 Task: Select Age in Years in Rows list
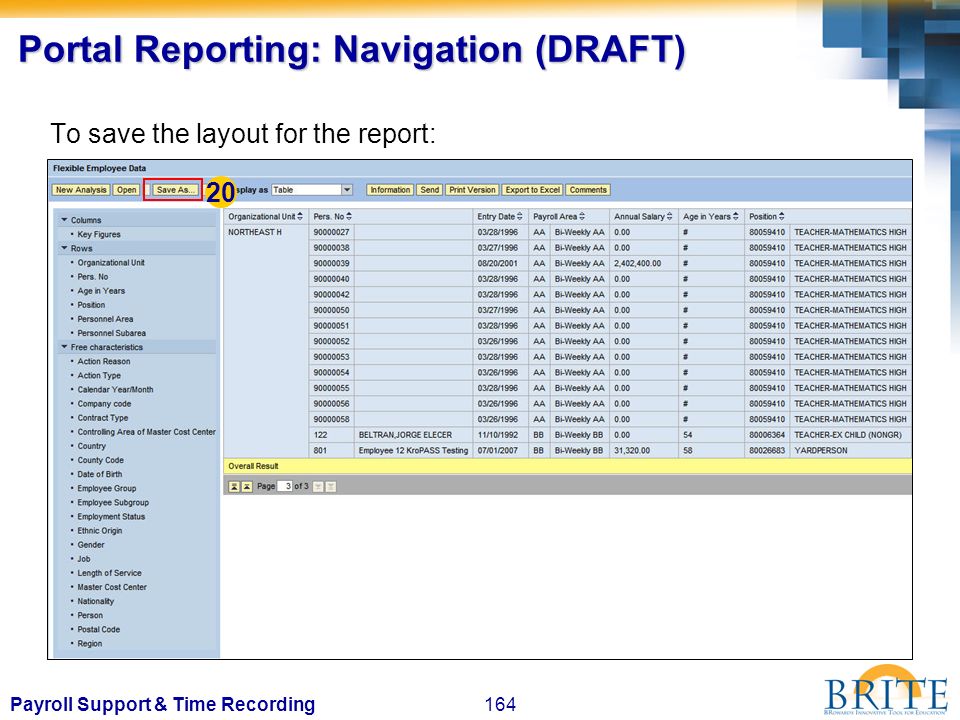click(x=101, y=290)
